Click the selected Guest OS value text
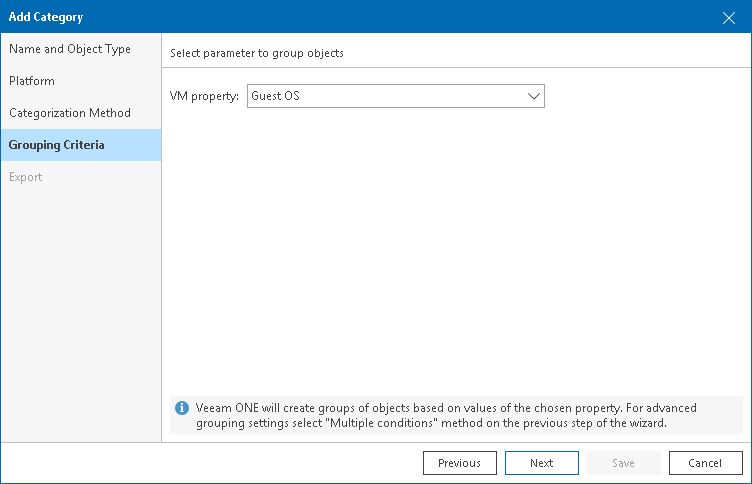The width and height of the screenshot is (752, 484). (x=276, y=96)
